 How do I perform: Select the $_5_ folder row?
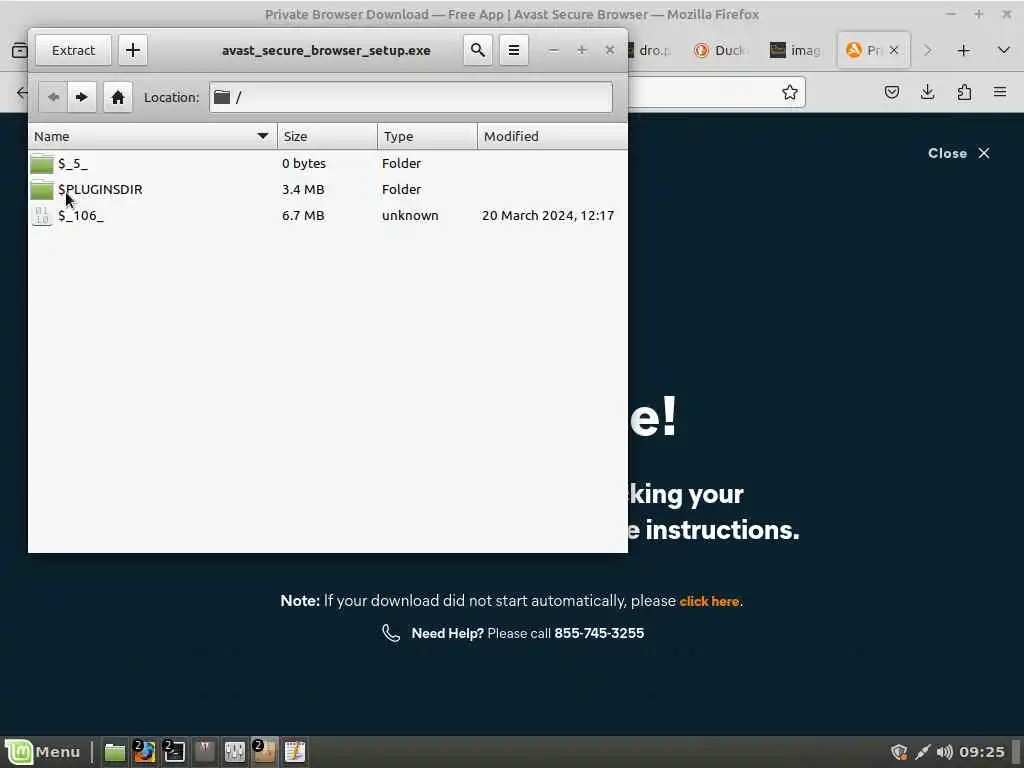[x=328, y=163]
